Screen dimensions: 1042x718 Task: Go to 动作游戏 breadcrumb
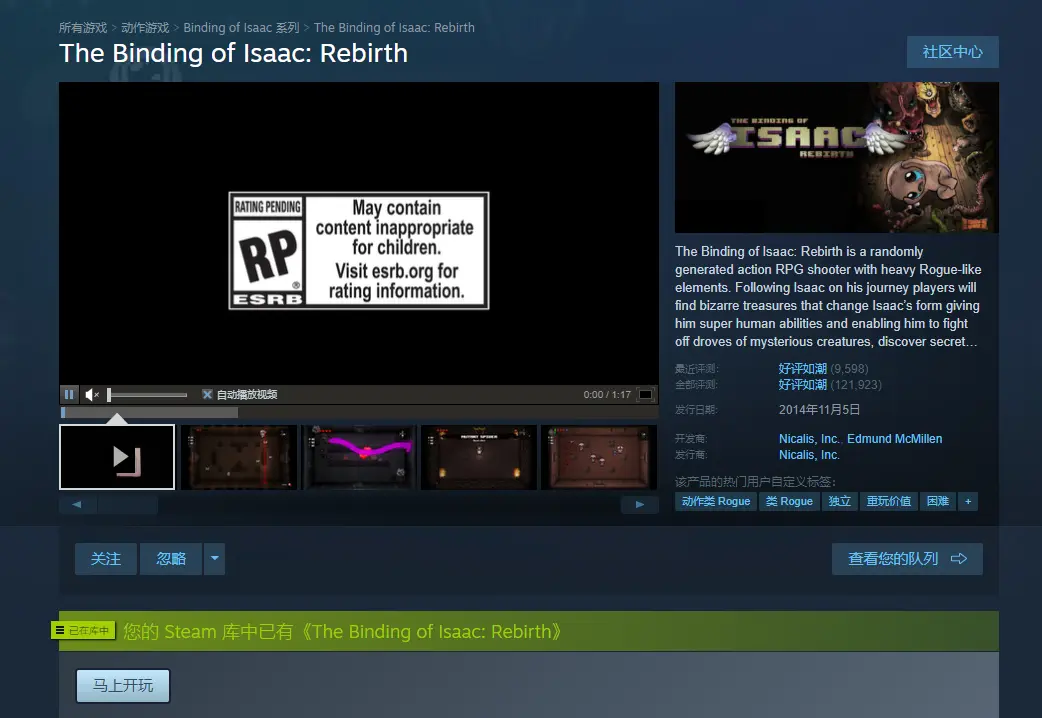[x=145, y=28]
